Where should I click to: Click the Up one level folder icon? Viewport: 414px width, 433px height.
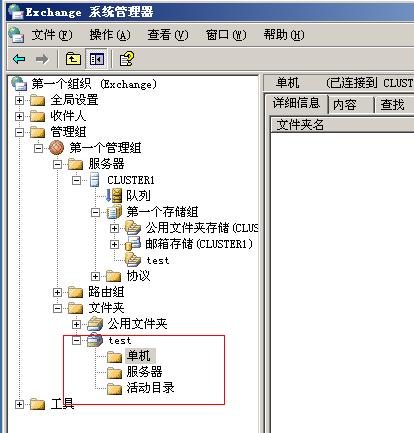coord(73,59)
